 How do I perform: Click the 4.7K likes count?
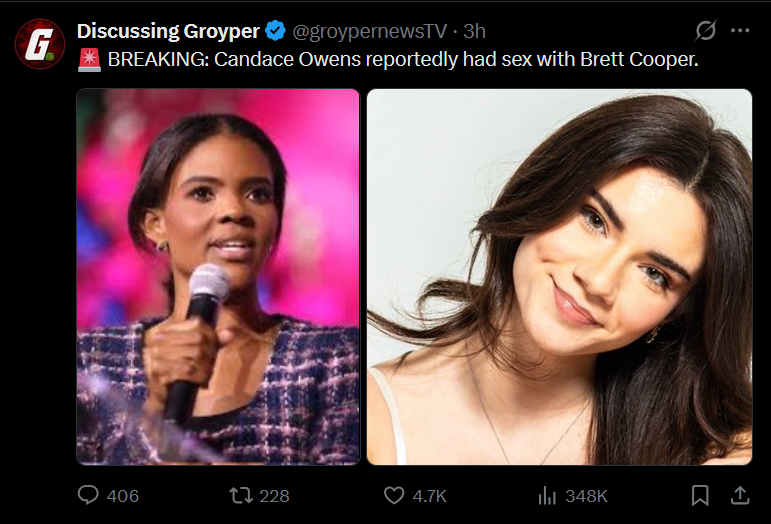click(430, 496)
